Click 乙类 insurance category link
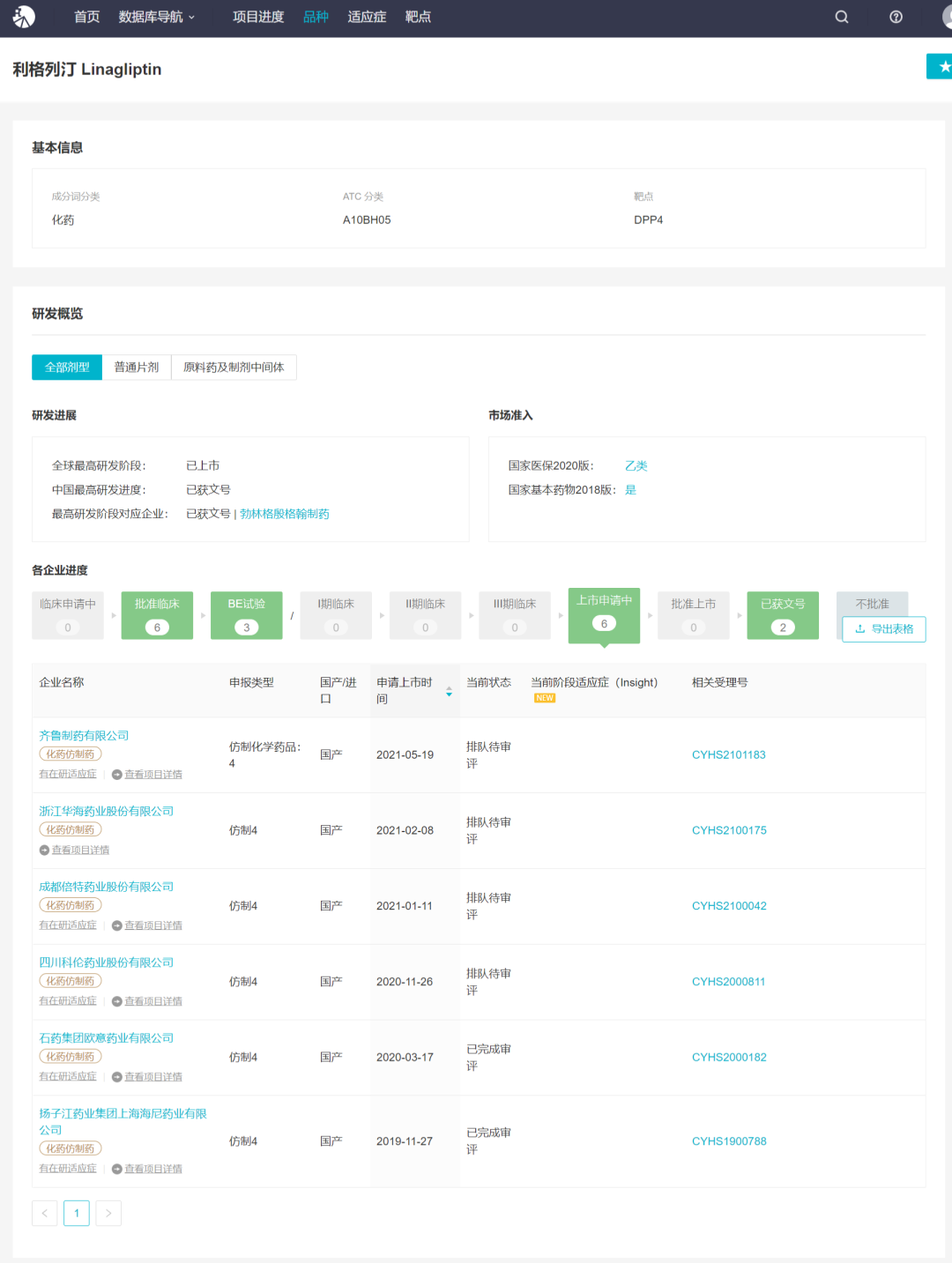 [x=636, y=465]
